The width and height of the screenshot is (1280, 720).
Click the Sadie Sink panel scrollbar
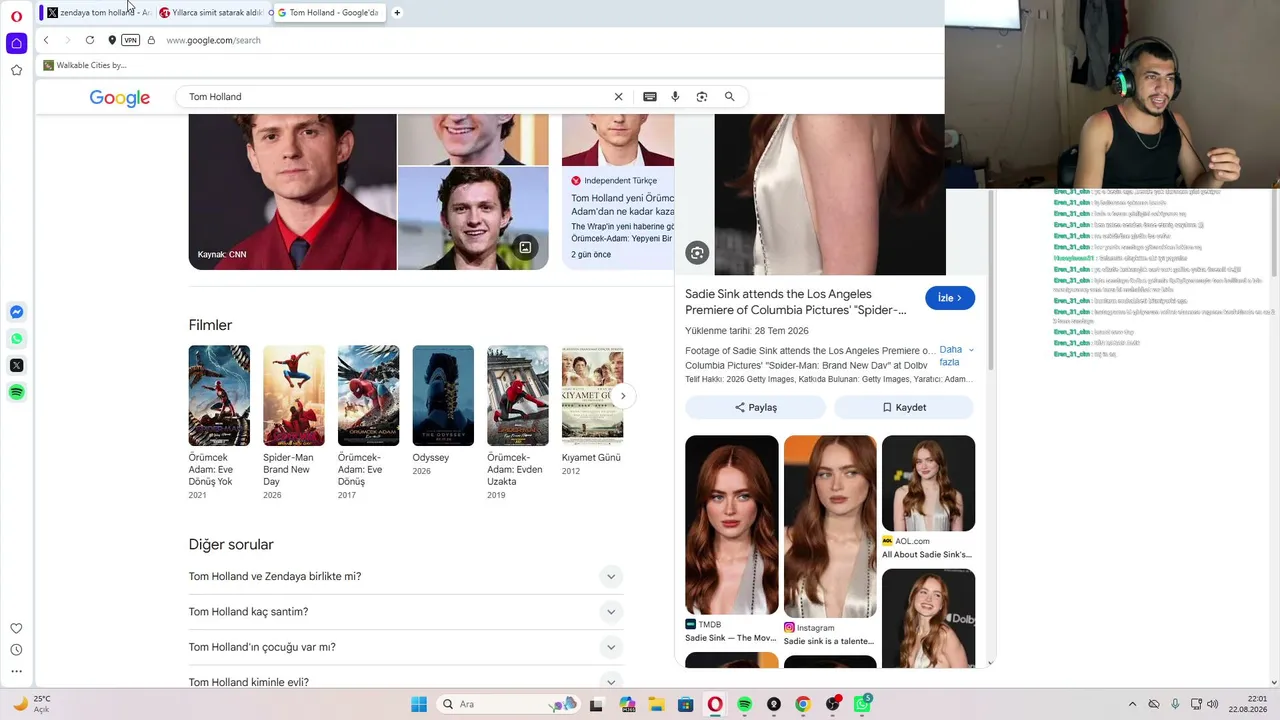click(x=991, y=280)
